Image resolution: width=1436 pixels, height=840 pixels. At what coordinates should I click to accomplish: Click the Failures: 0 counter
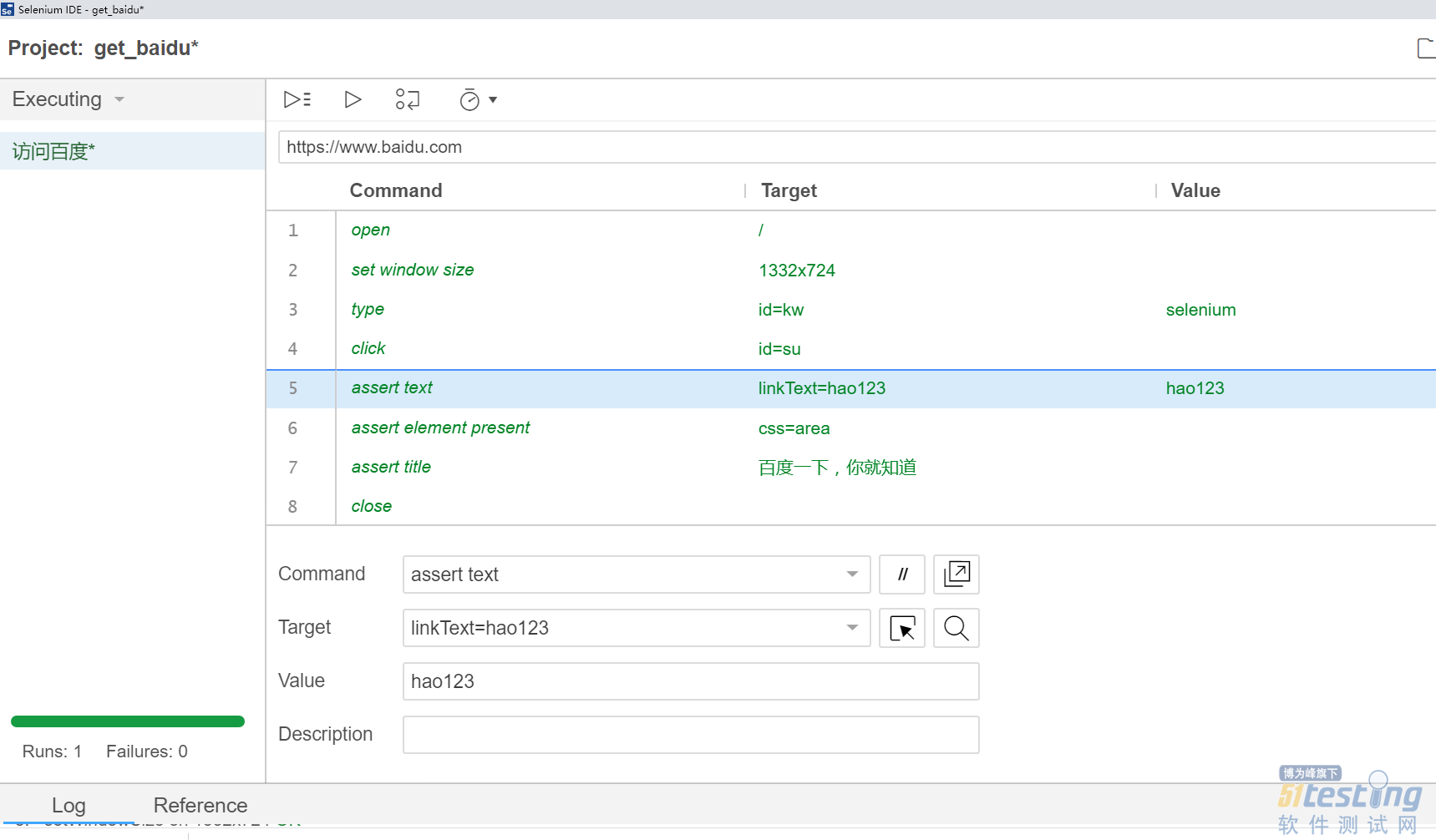[147, 751]
